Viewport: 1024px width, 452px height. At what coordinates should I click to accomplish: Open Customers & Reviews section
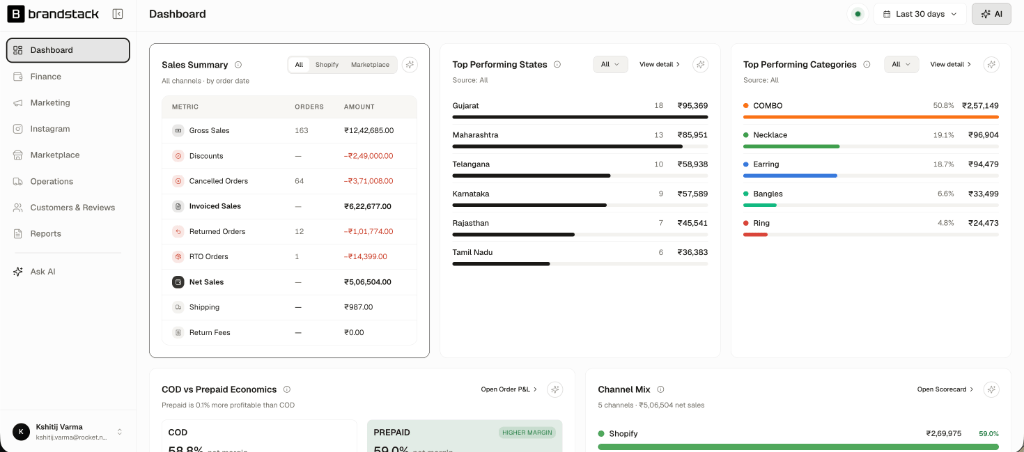68,207
